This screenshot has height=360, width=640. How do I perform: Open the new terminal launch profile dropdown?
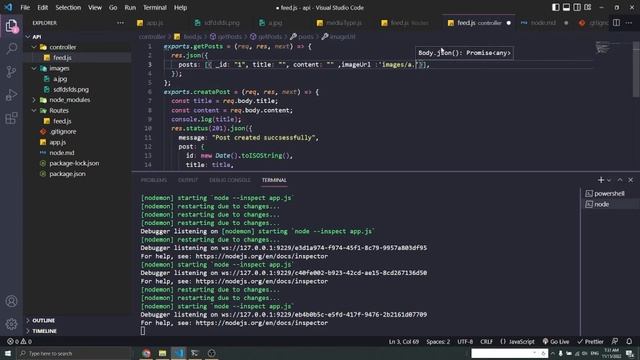pos(609,180)
